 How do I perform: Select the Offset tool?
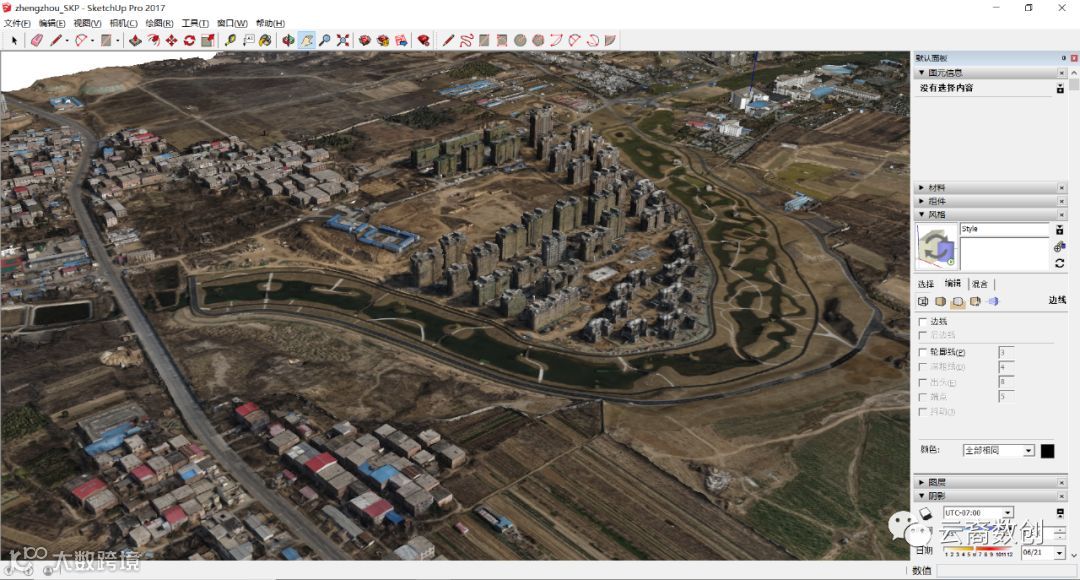pos(153,41)
